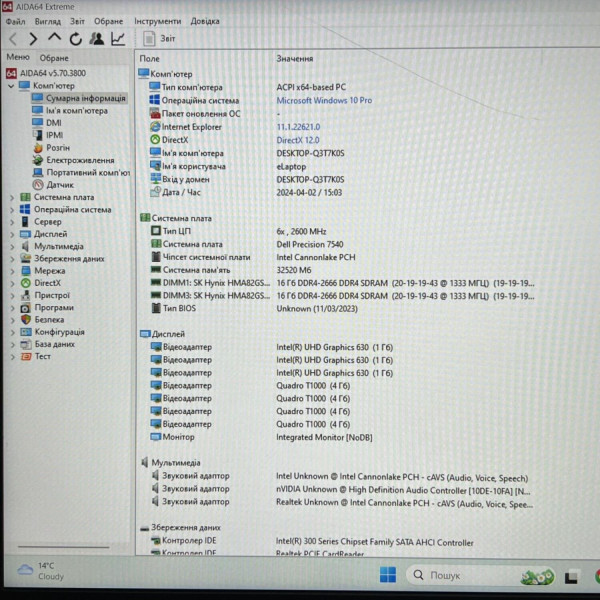600x600 pixels.
Task: Expand the Дисплей tree node
Action: pyautogui.click(x=12, y=235)
